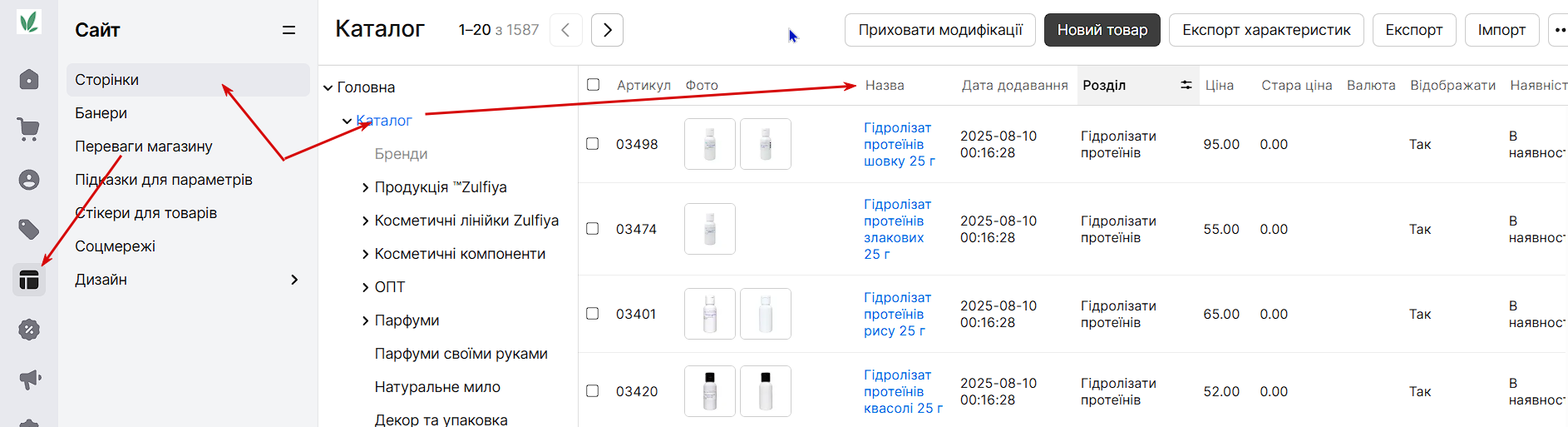Check the box for product 03420
The height and width of the screenshot is (427, 1568).
pyautogui.click(x=593, y=390)
